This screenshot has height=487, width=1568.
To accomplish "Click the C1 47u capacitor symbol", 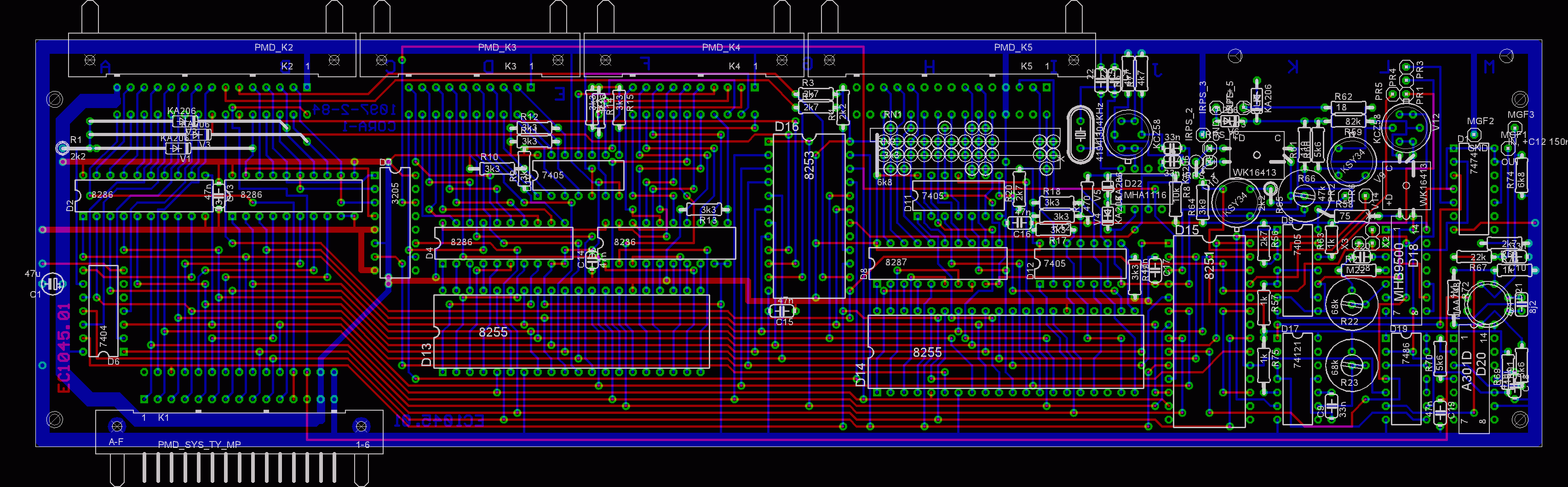I will click(x=53, y=283).
